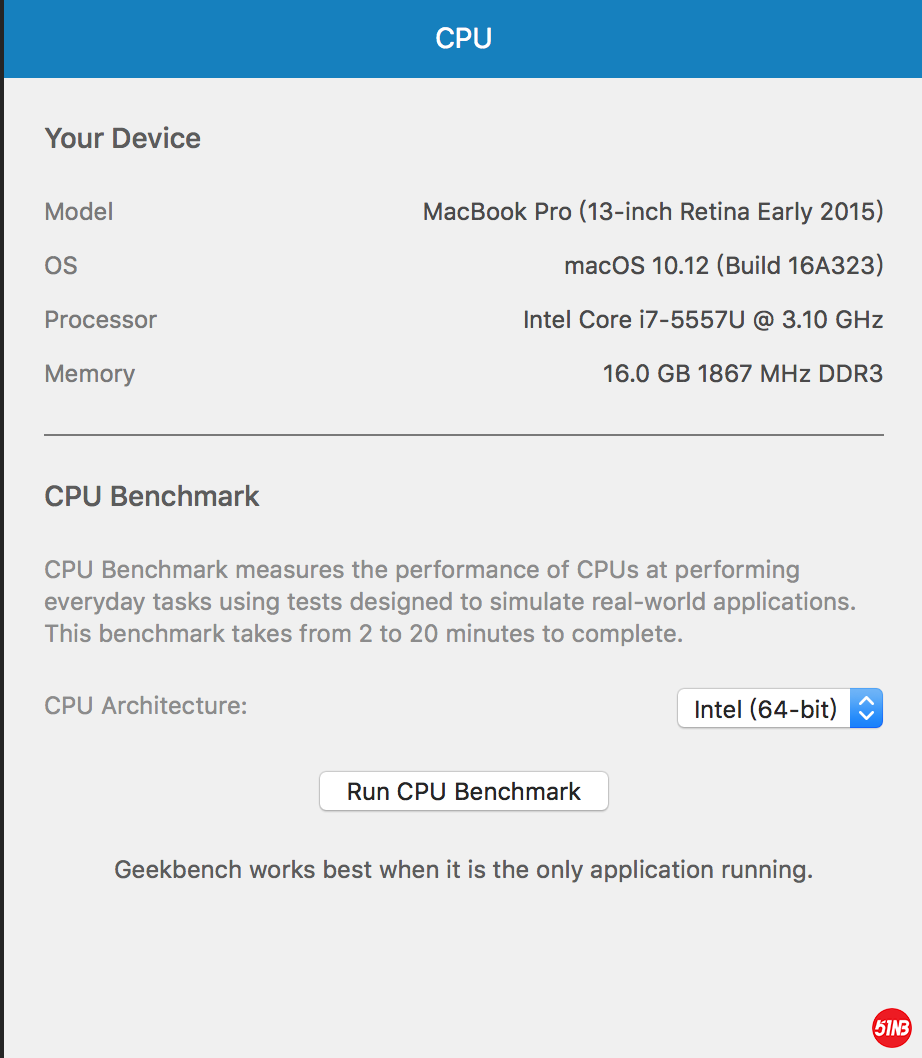Viewport: 922px width, 1058px height.
Task: Click the MacBook Pro model value
Action: (653, 212)
